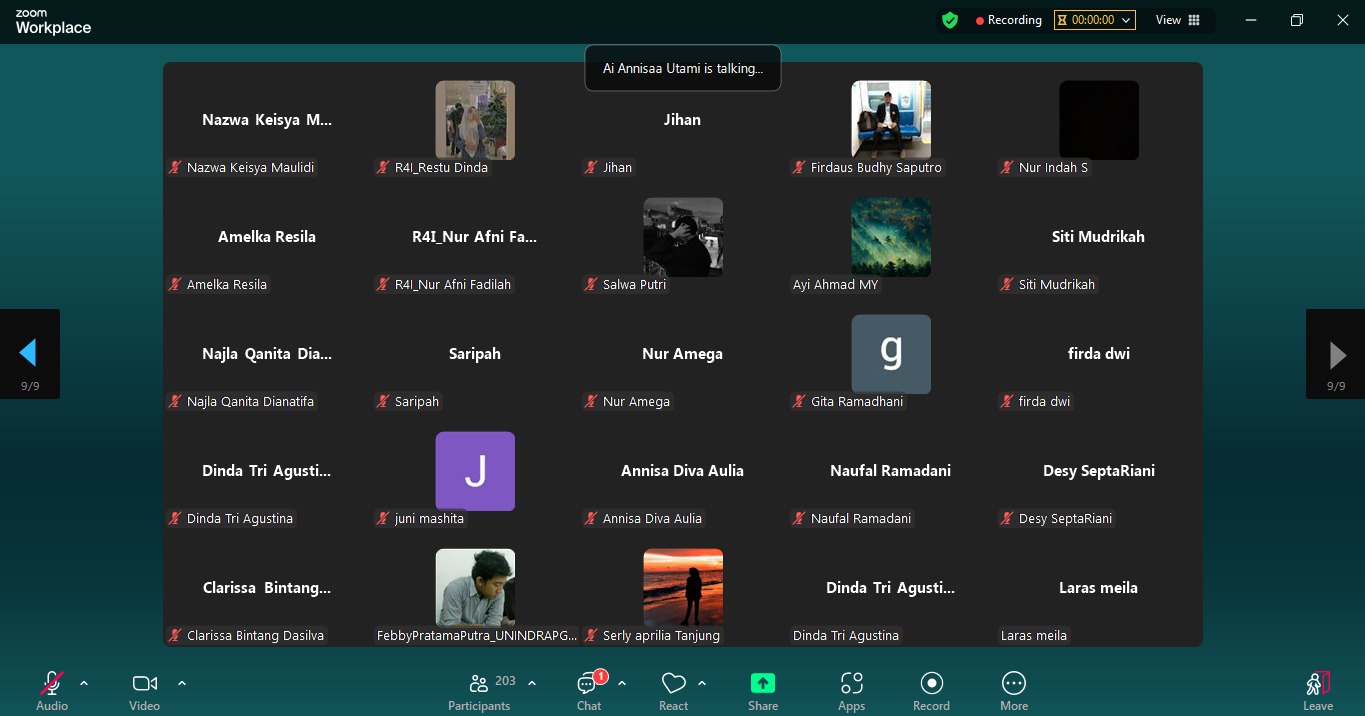Expand React options chevron
Viewport: 1365px width, 716px height.
pos(702,683)
